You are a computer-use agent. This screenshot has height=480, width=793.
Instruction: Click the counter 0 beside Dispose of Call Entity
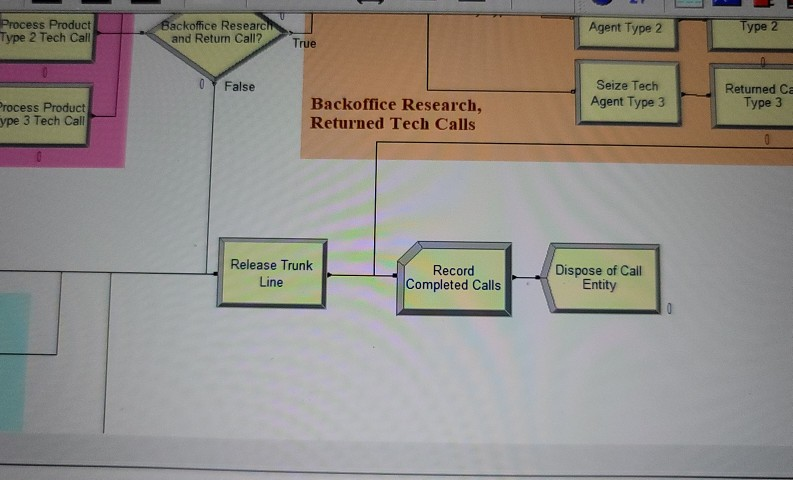[x=669, y=309]
